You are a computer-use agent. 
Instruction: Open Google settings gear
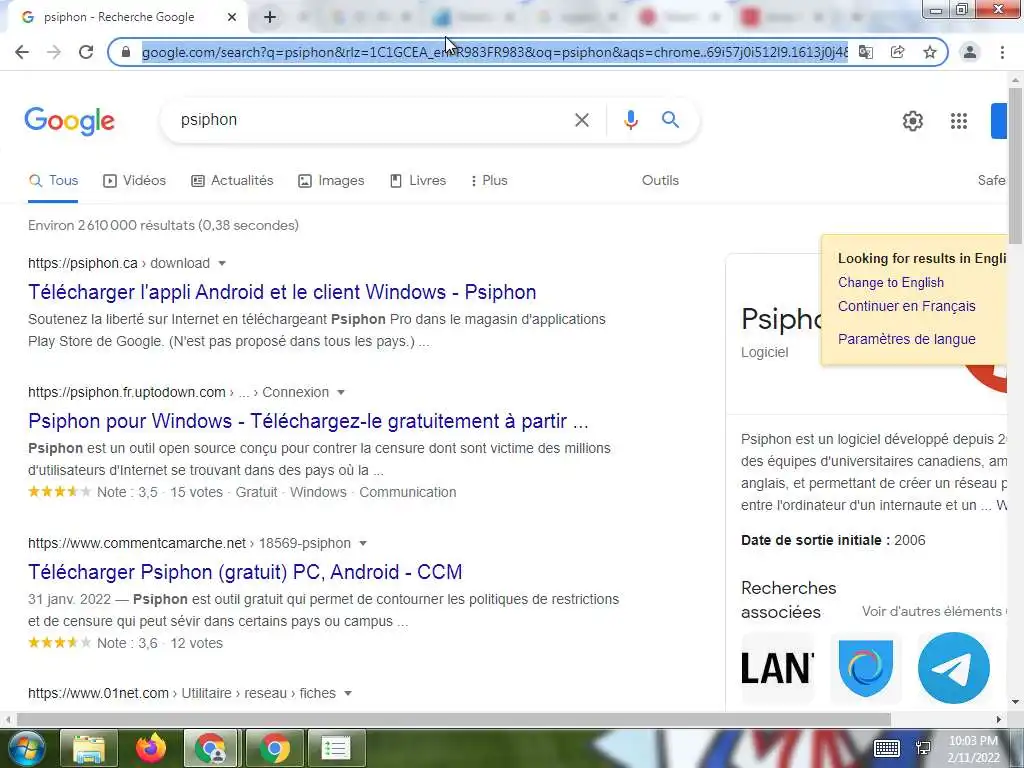point(912,121)
